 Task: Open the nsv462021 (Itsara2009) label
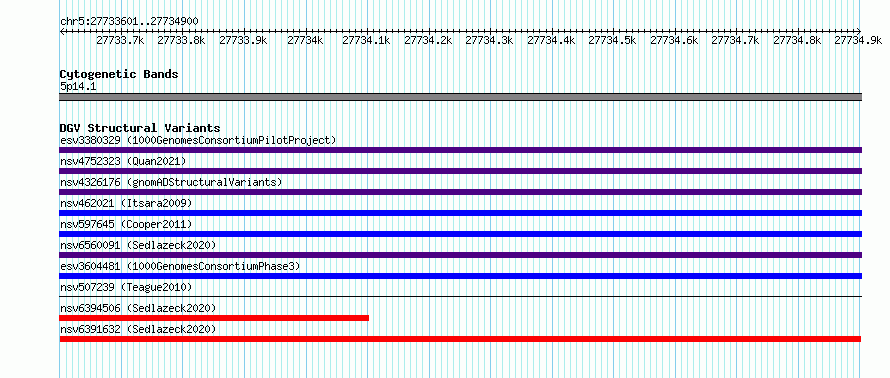tap(126, 203)
